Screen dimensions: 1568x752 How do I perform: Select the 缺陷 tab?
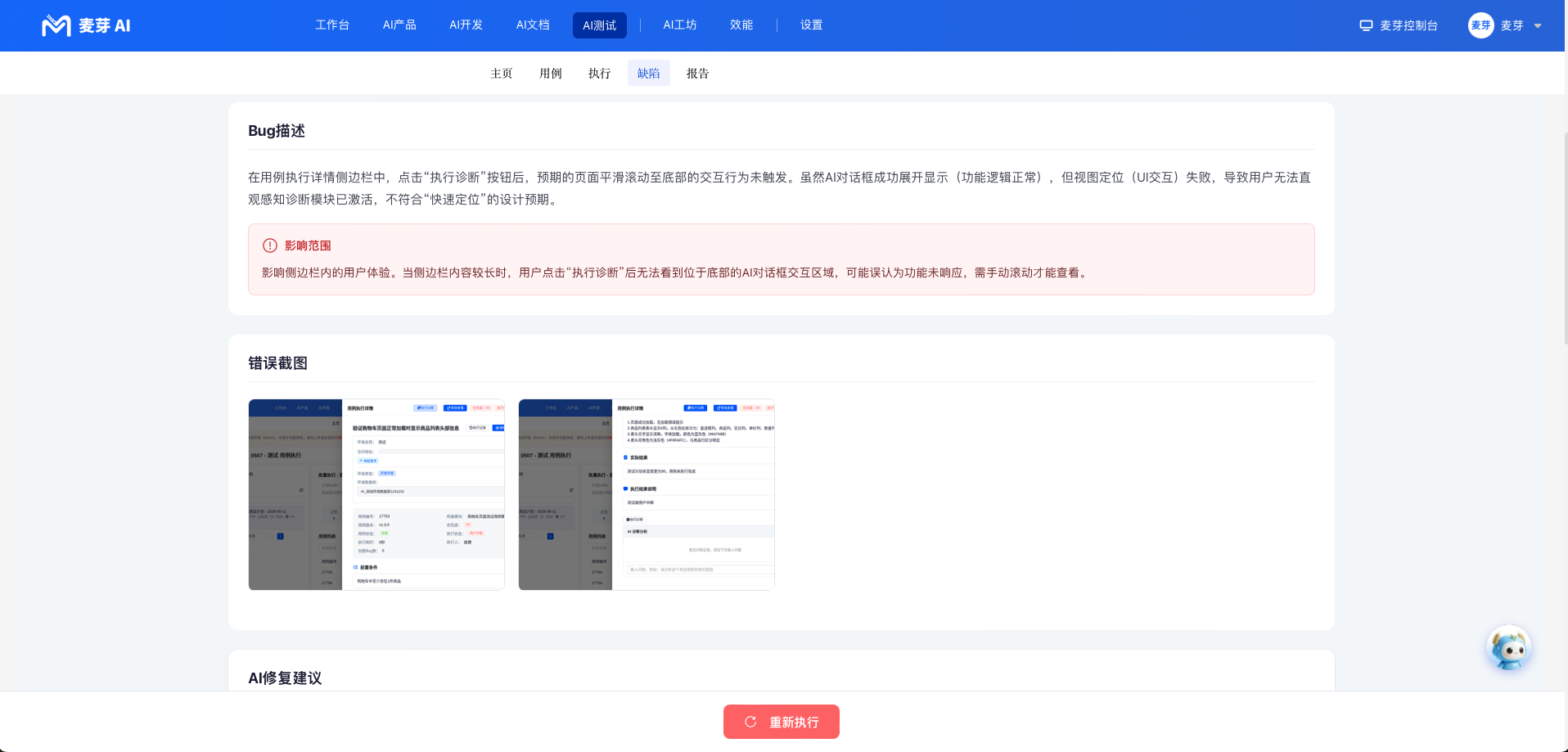(x=649, y=73)
